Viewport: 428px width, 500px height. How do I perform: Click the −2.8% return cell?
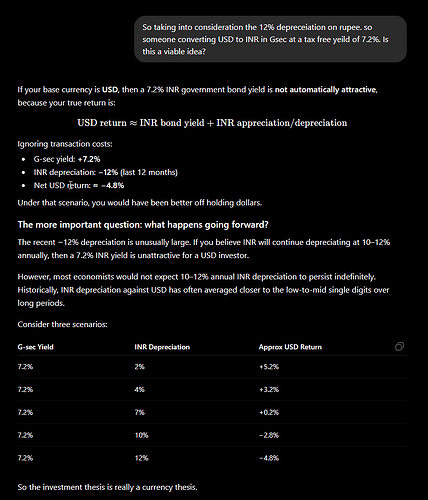coord(269,435)
